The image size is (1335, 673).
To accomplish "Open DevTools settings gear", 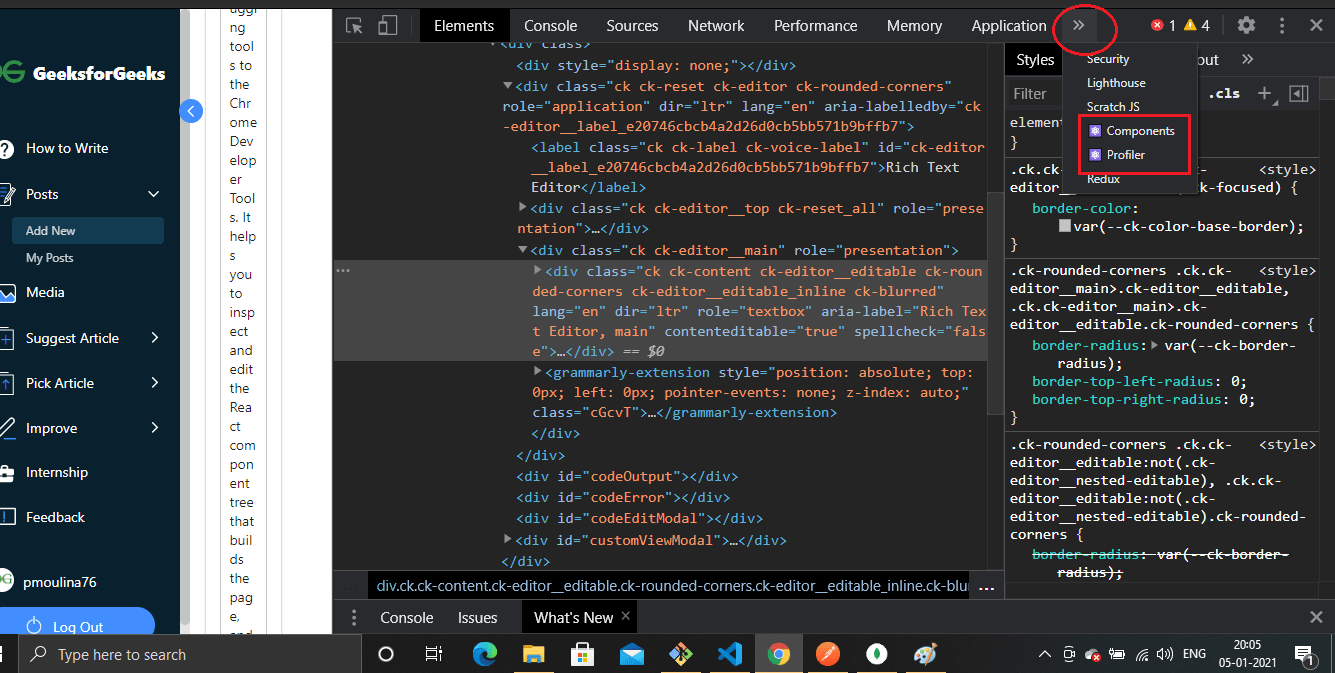I will [1245, 25].
